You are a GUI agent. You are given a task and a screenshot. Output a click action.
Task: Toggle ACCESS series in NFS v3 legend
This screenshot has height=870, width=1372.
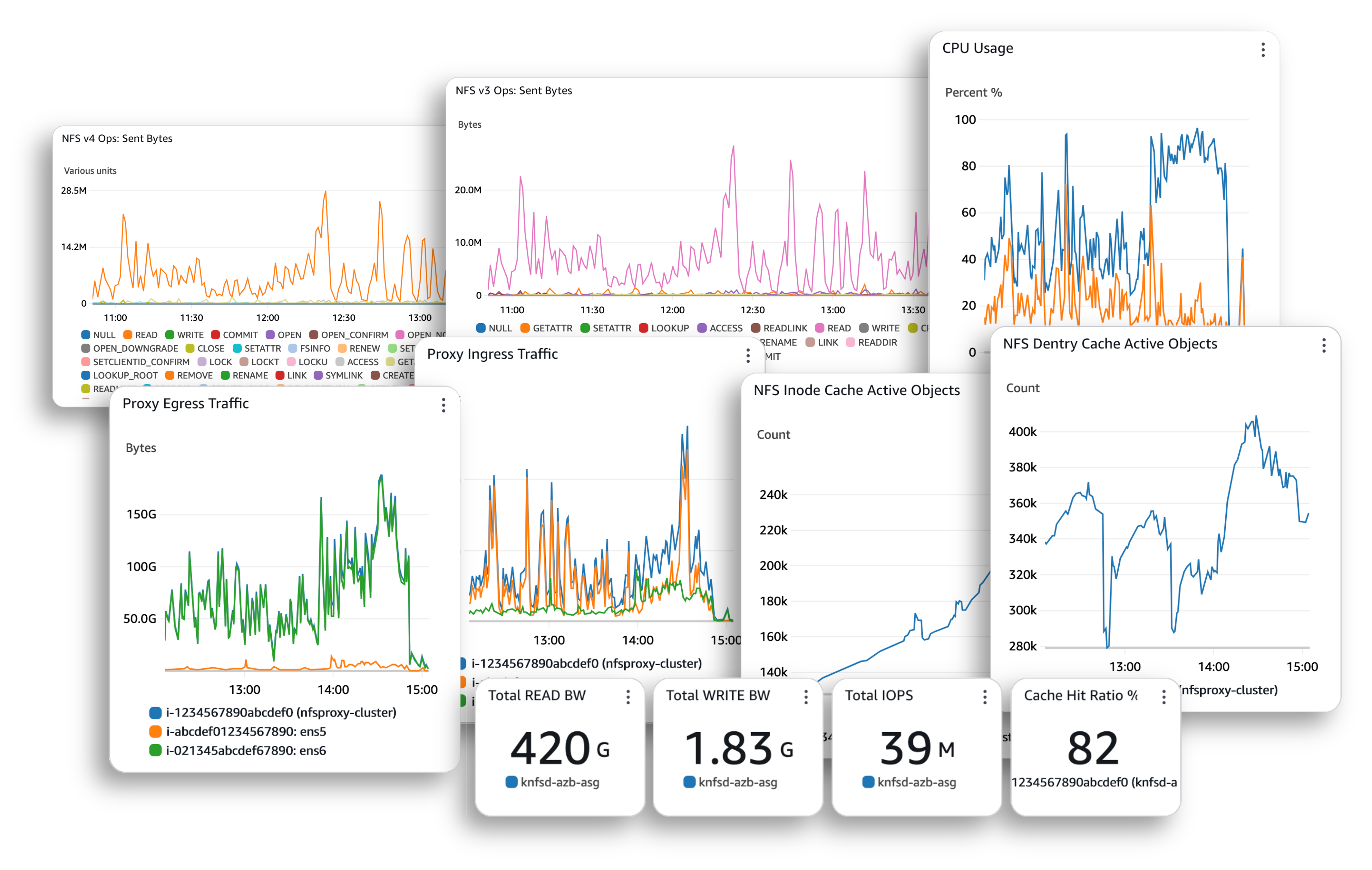coord(720,328)
